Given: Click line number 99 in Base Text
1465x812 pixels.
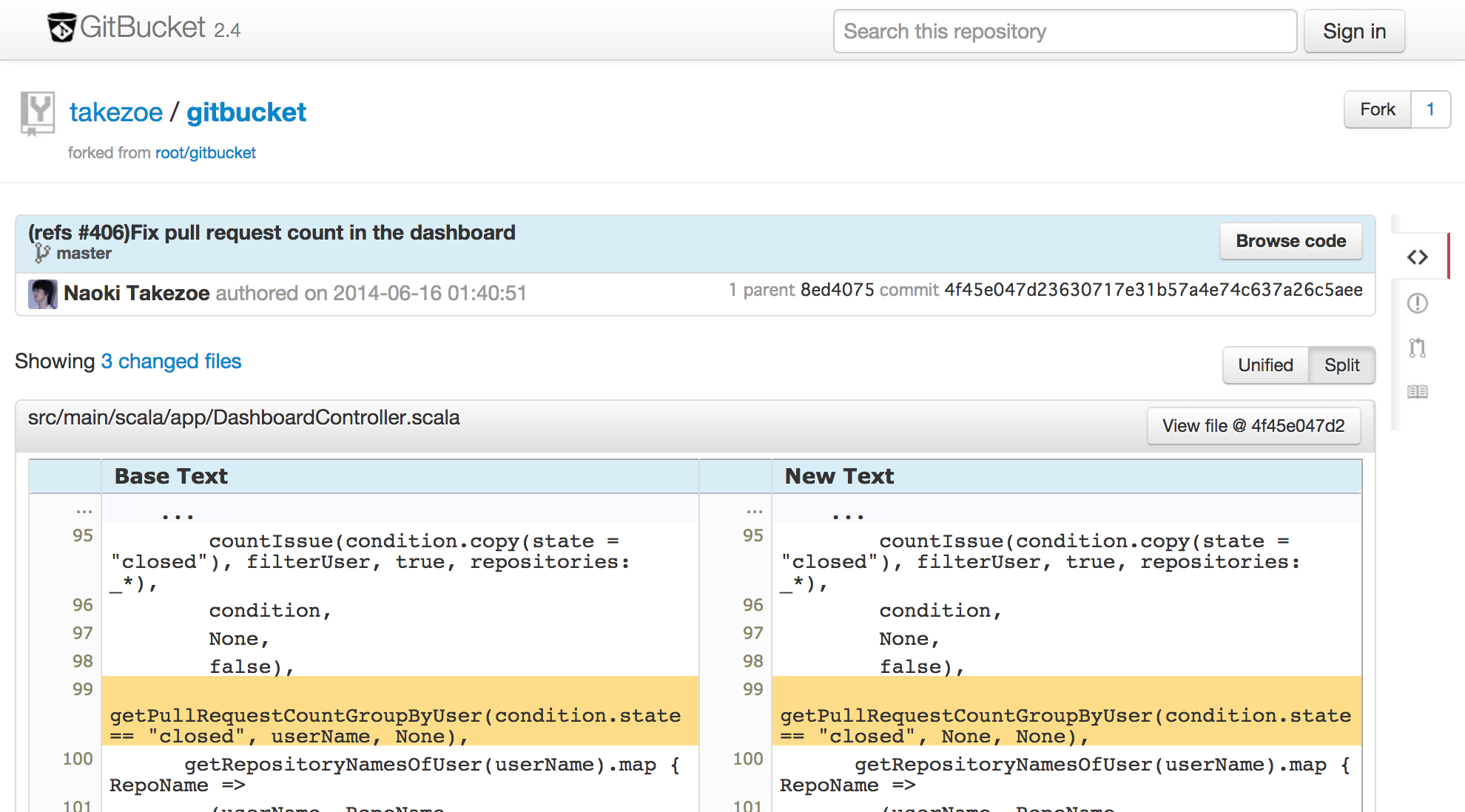Looking at the screenshot, I should 83,689.
